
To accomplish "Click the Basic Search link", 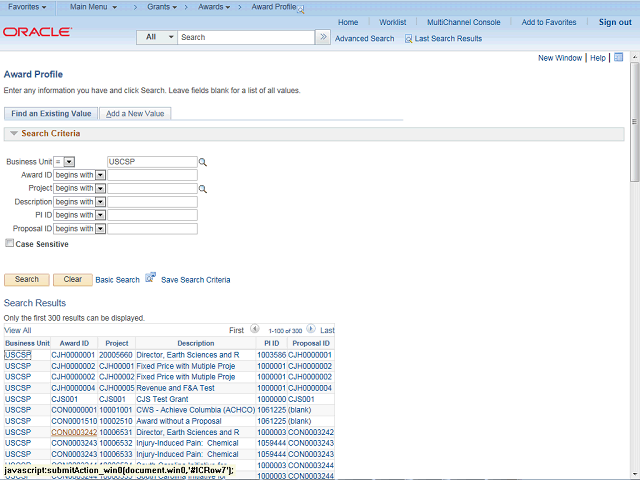I will pos(118,280).
